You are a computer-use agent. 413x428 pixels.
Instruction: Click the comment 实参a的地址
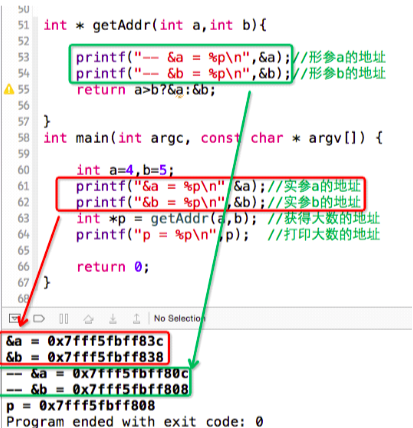pos(314,186)
